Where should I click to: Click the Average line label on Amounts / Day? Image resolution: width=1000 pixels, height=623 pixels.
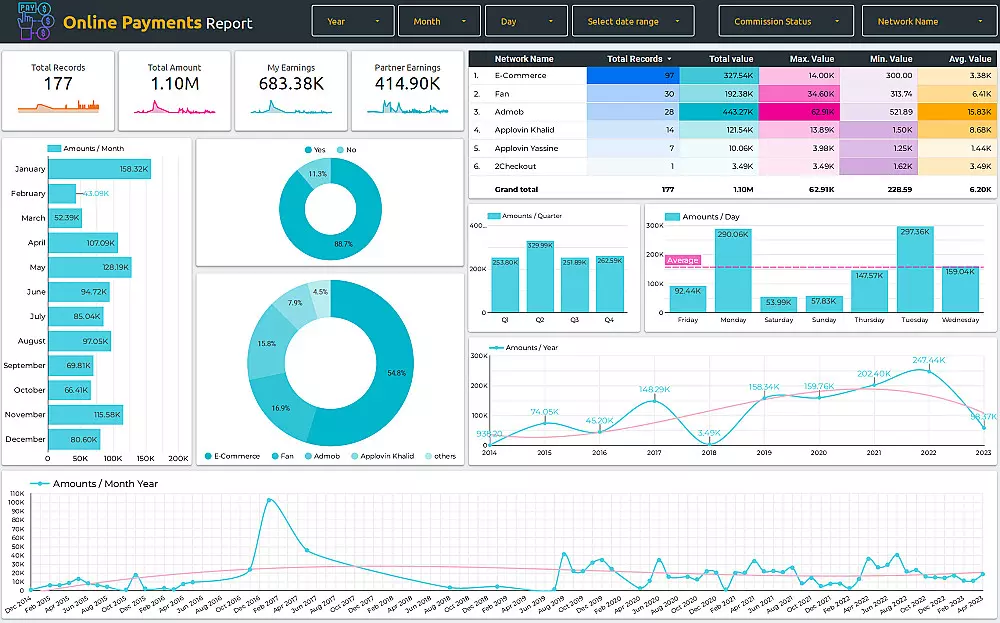(x=684, y=259)
